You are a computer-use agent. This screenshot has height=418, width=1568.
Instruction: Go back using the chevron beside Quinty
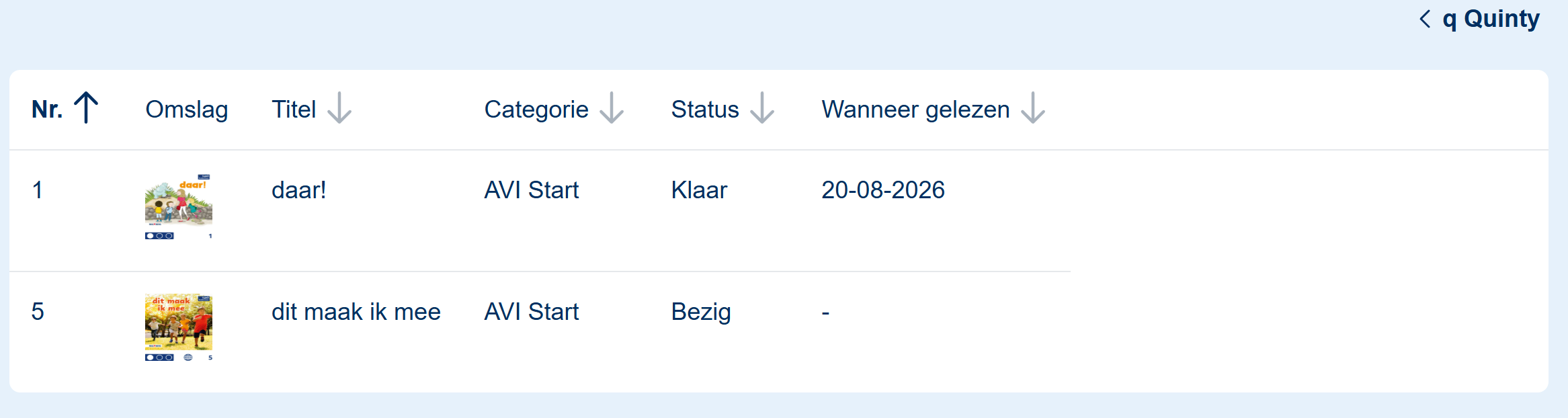tap(1425, 19)
